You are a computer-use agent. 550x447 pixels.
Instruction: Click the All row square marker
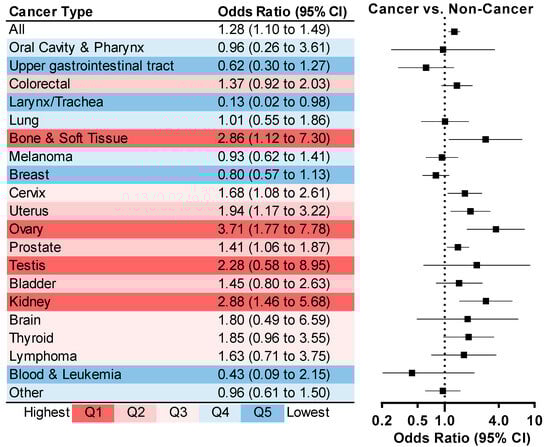(454, 32)
